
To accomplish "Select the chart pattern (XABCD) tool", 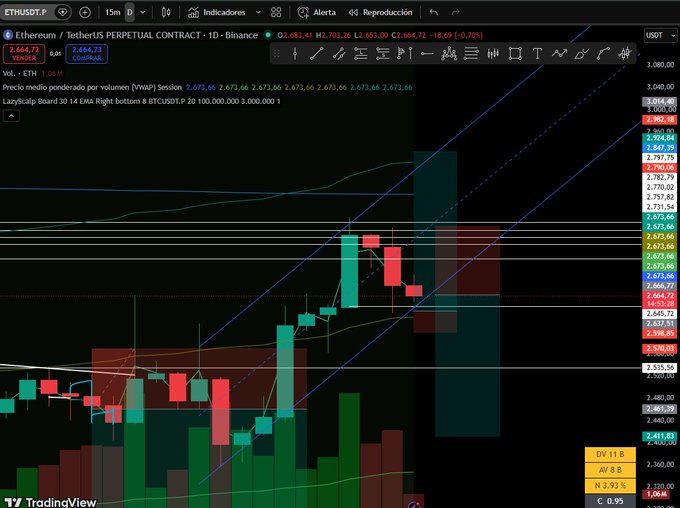I will tap(449, 54).
